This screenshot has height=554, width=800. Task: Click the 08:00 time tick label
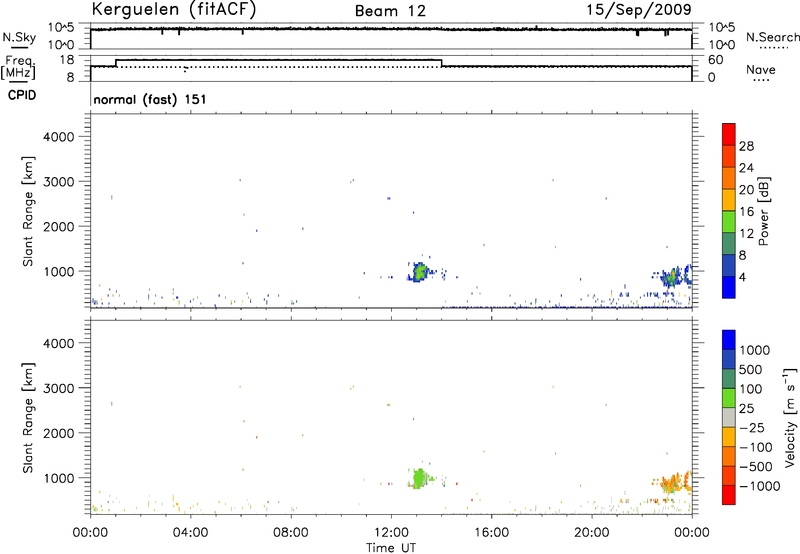pos(290,533)
